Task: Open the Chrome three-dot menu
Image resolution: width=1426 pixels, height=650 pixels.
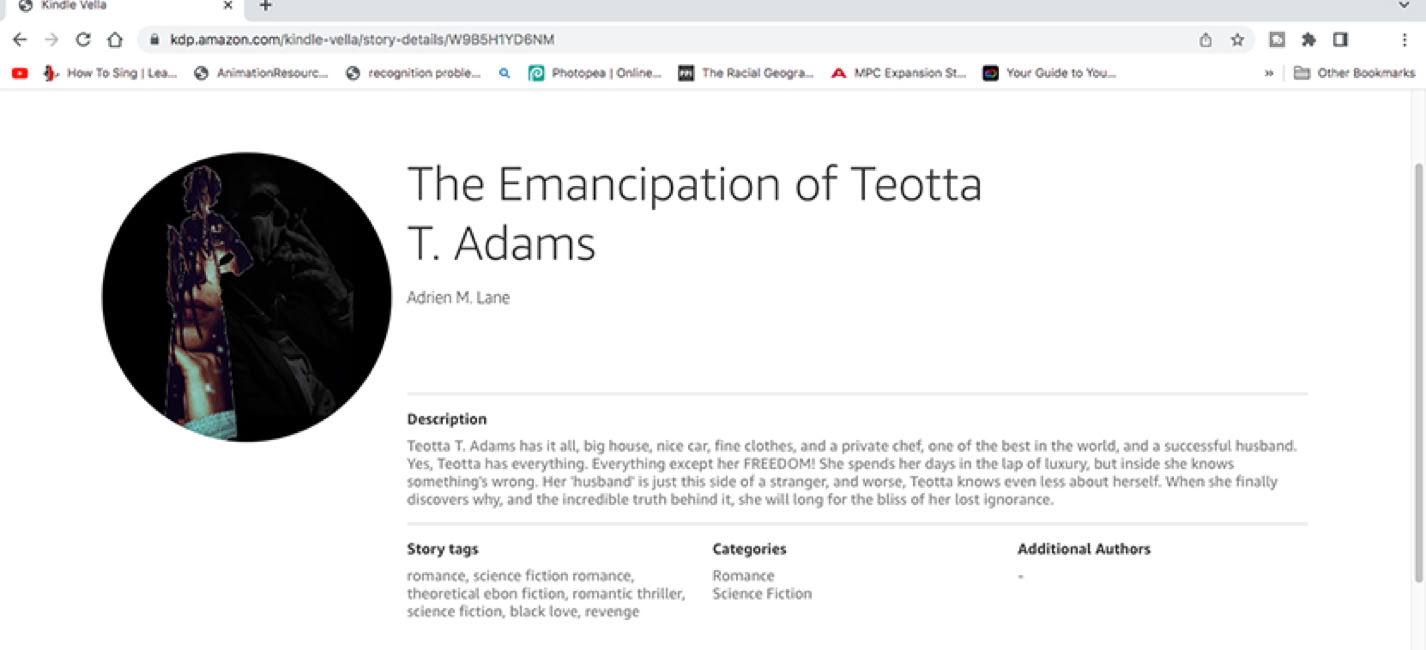Action: pyautogui.click(x=1404, y=40)
